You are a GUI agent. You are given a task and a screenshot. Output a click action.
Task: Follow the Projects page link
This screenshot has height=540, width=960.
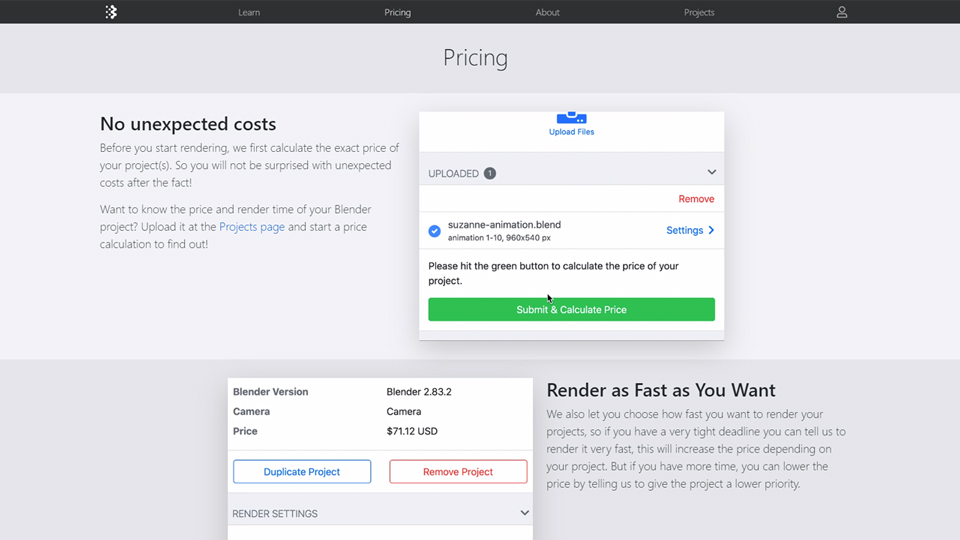point(252,227)
